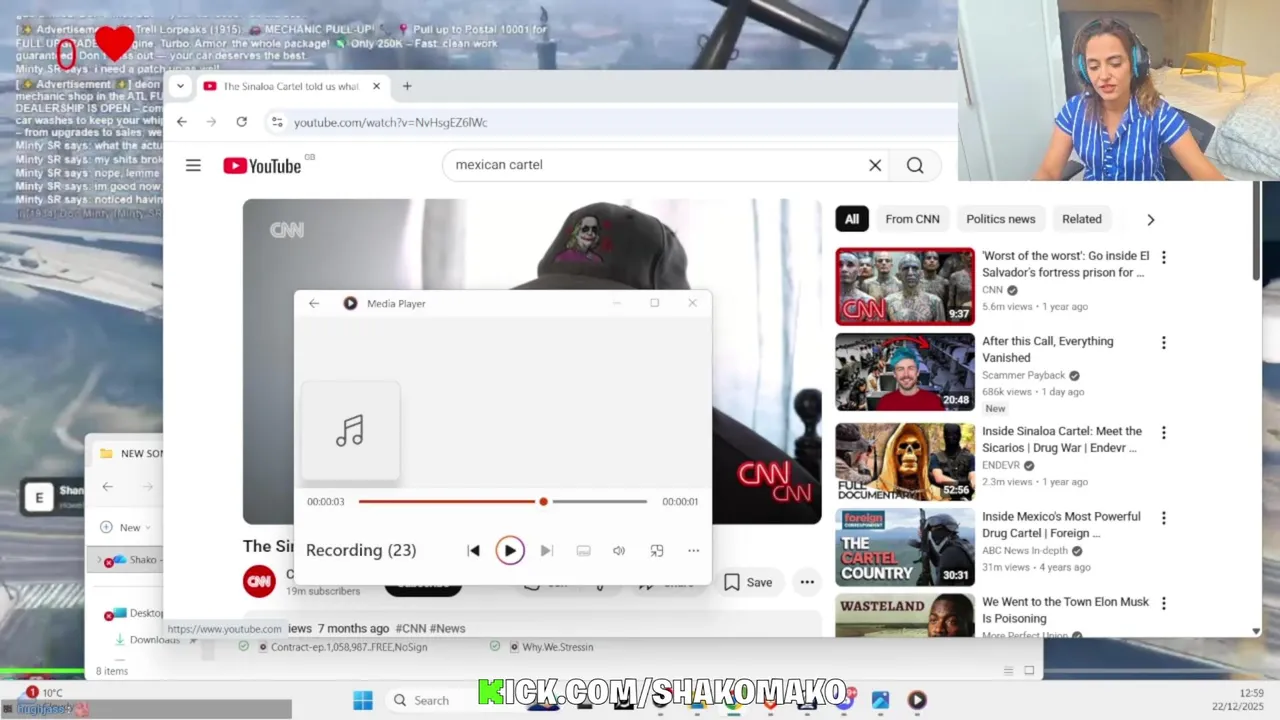Open options menu for 'After this Call' video
Screen dimensions: 1280x720
(x=1163, y=343)
